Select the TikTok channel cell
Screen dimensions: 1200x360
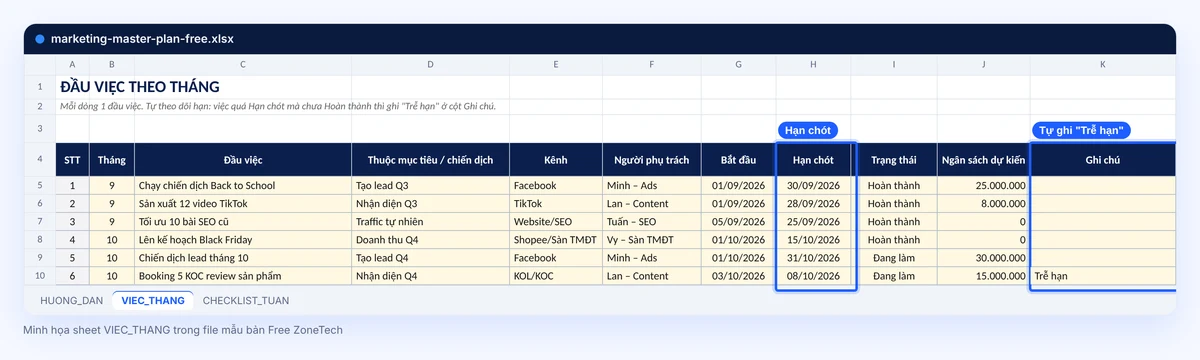[556, 203]
